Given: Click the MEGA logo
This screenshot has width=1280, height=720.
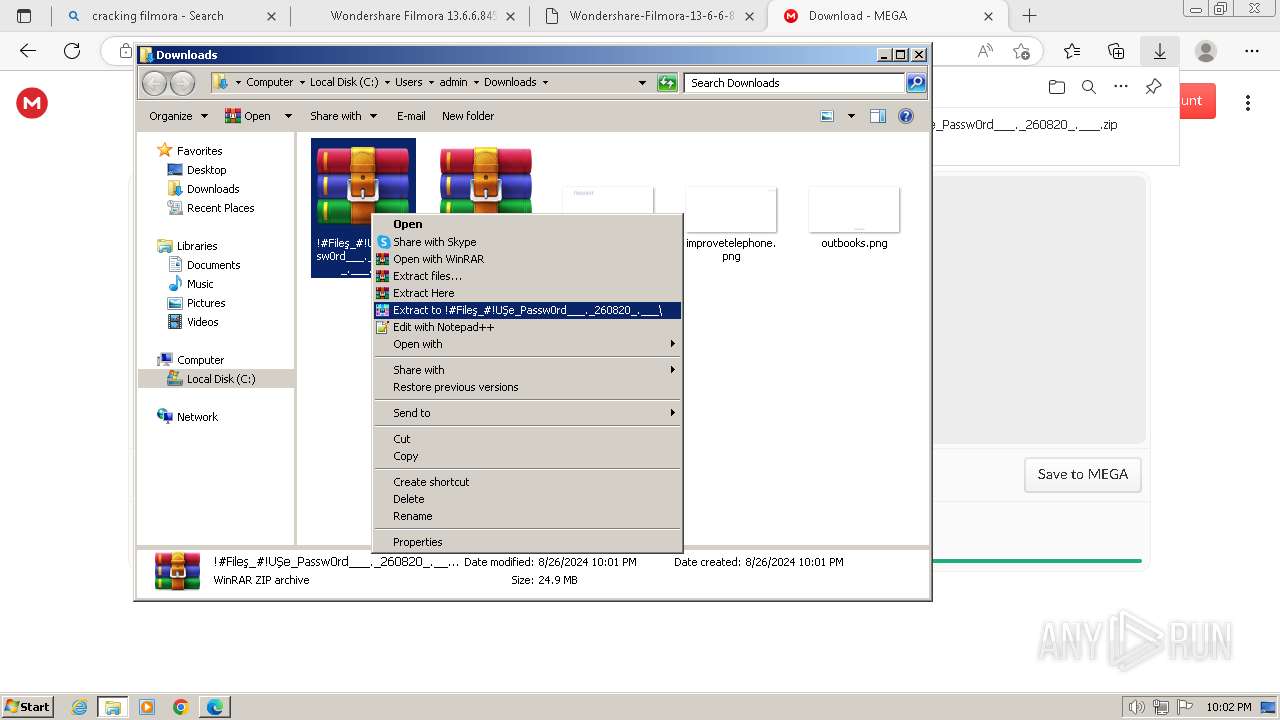Looking at the screenshot, I should (32, 102).
